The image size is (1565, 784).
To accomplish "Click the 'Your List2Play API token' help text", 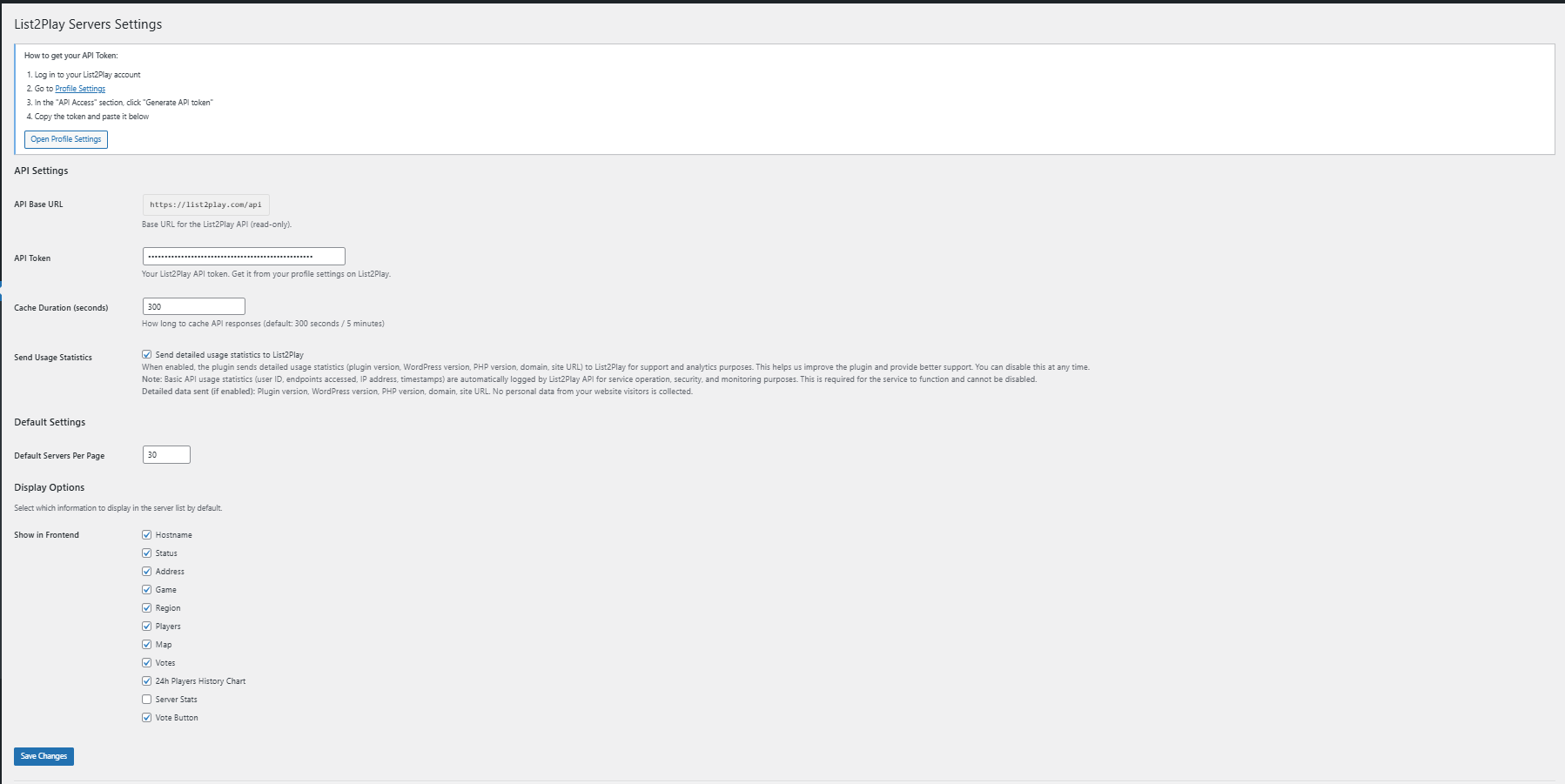I will click(x=266, y=274).
